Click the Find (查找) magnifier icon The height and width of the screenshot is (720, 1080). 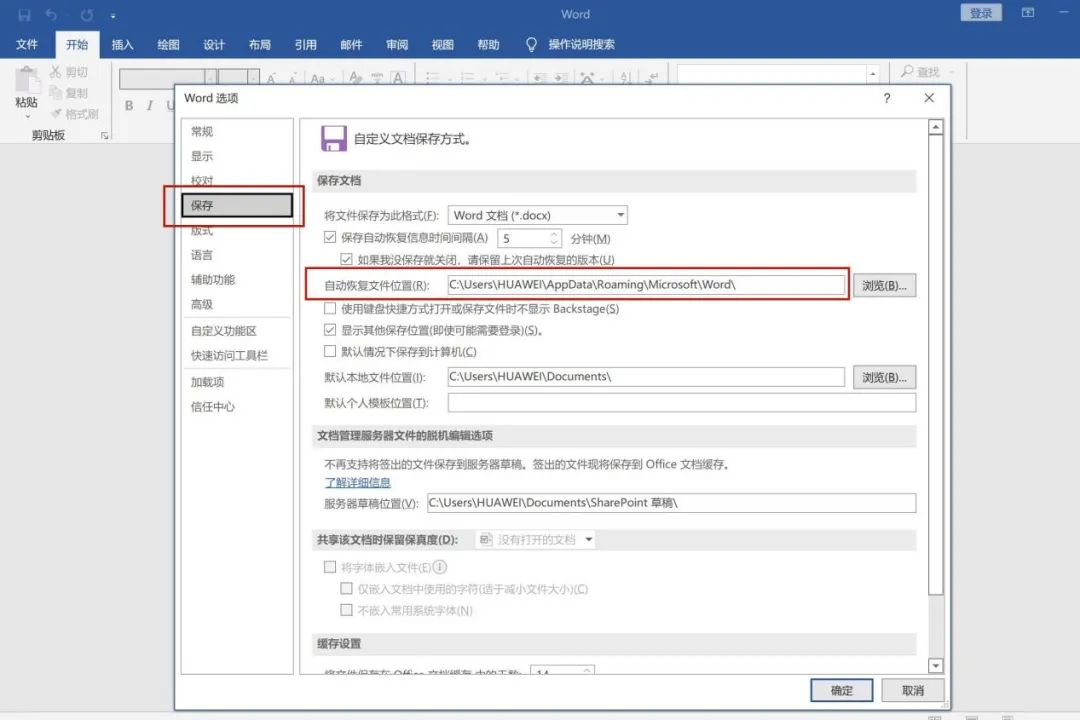(907, 71)
